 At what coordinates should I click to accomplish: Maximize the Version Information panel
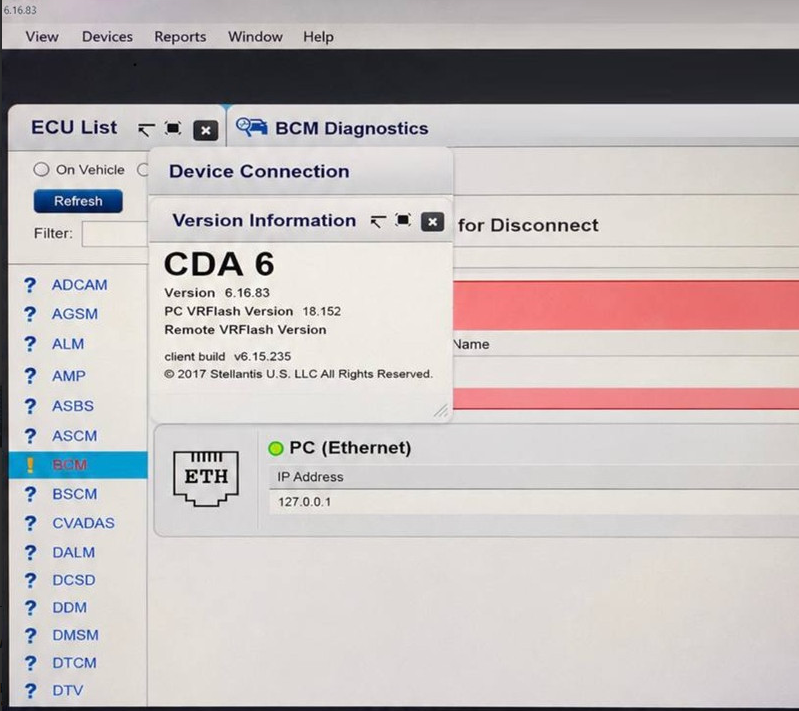pos(403,220)
